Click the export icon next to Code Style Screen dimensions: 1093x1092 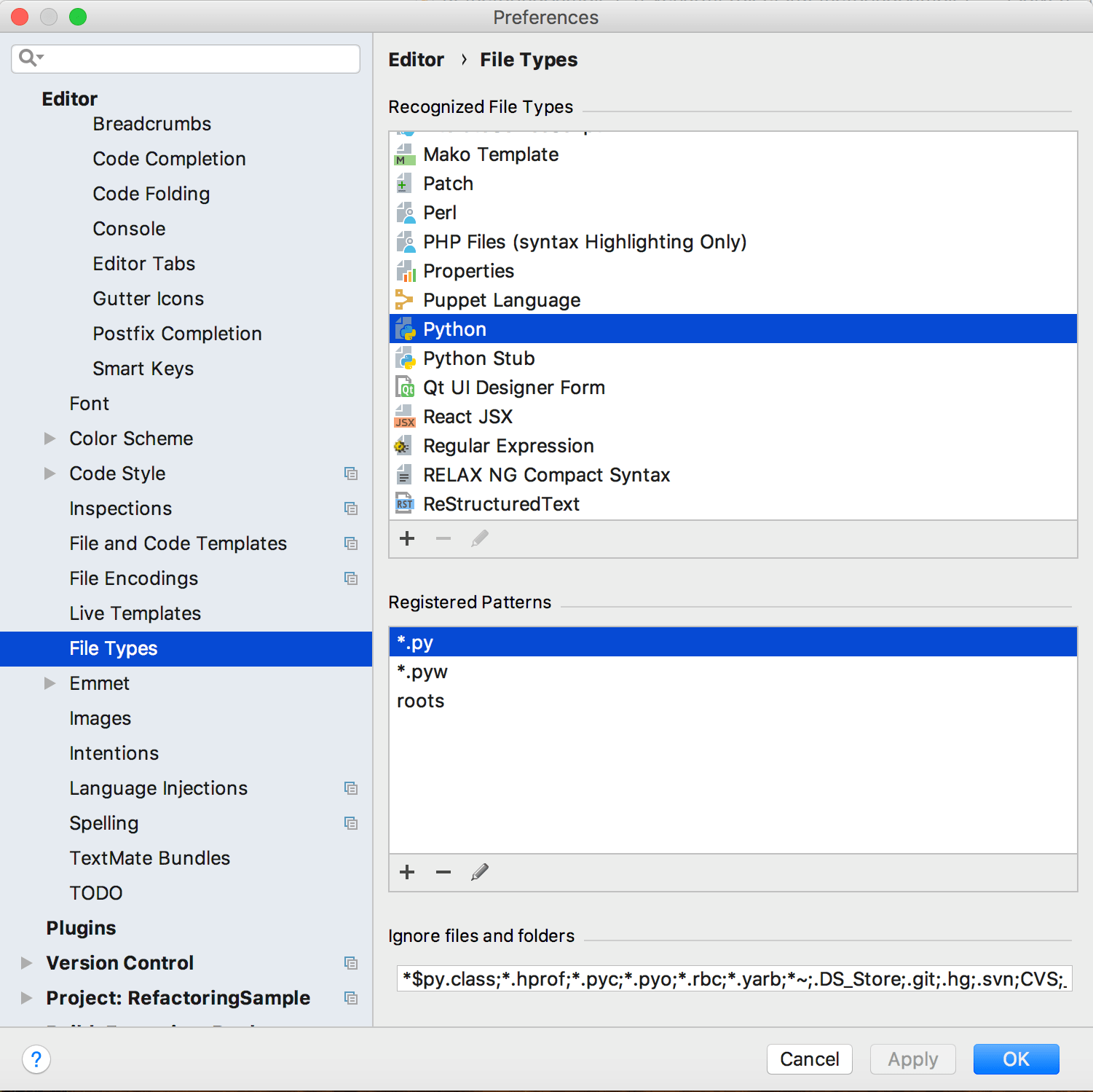[352, 474]
